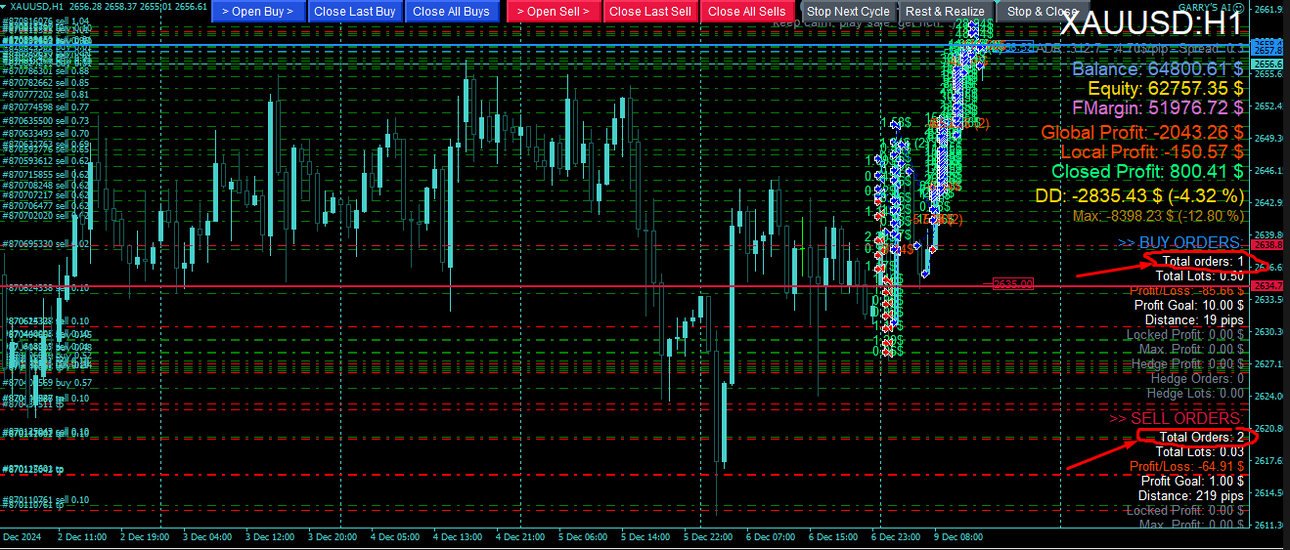Click order label #870782662 sell 0.85
1290x550 pixels.
[47, 83]
